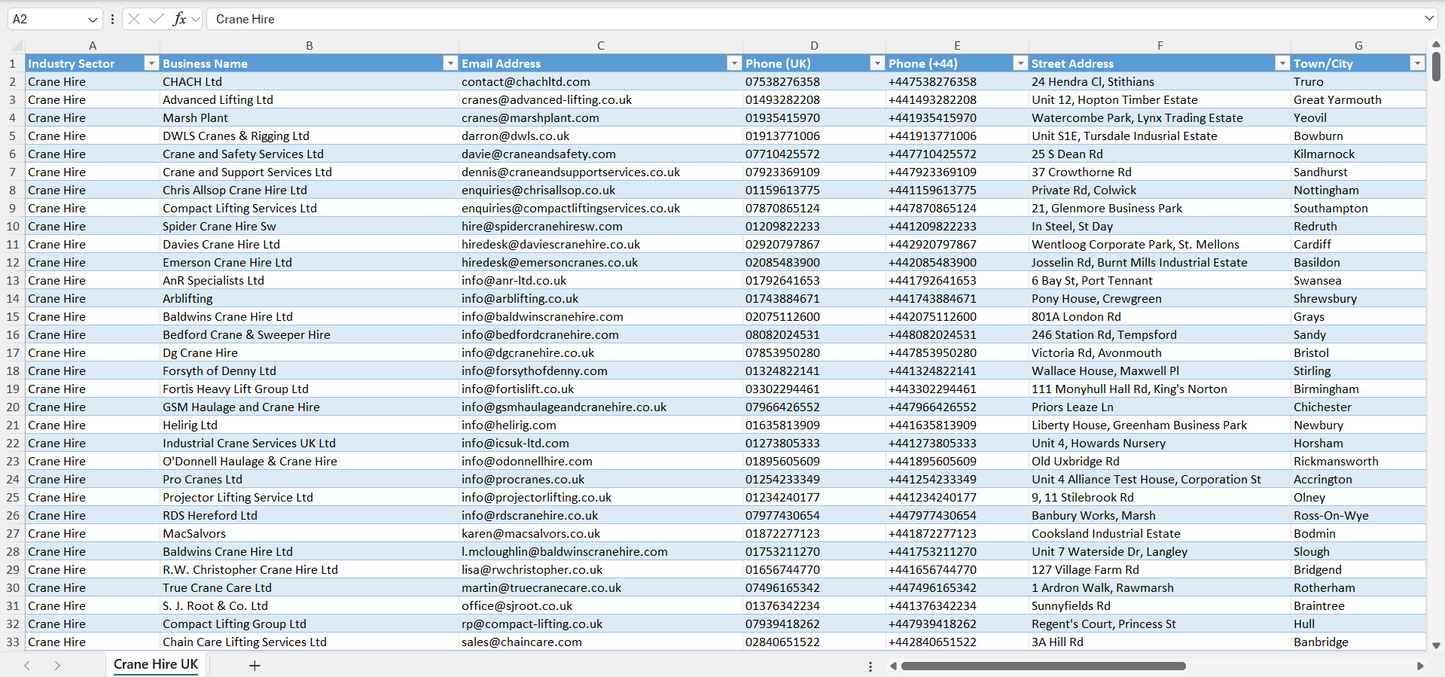Select cell +441792641653
The width and height of the screenshot is (1445, 677).
[x=957, y=280]
